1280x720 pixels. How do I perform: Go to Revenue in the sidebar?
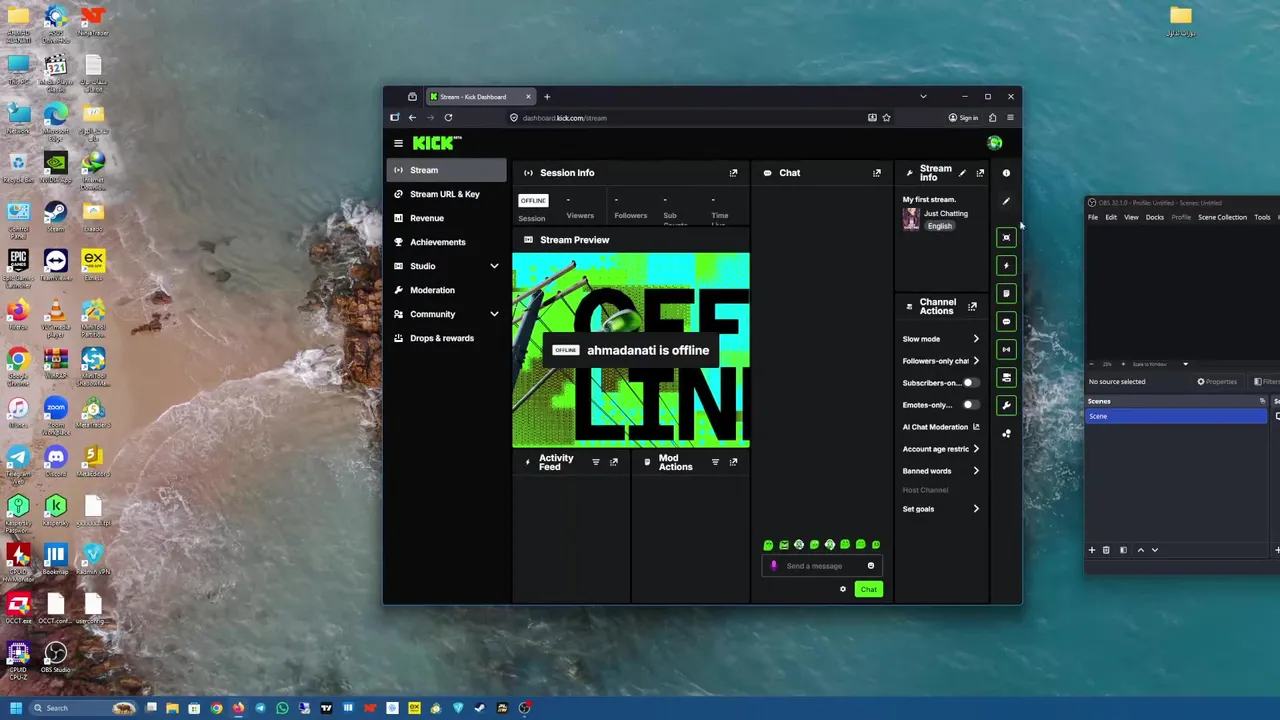447,218
